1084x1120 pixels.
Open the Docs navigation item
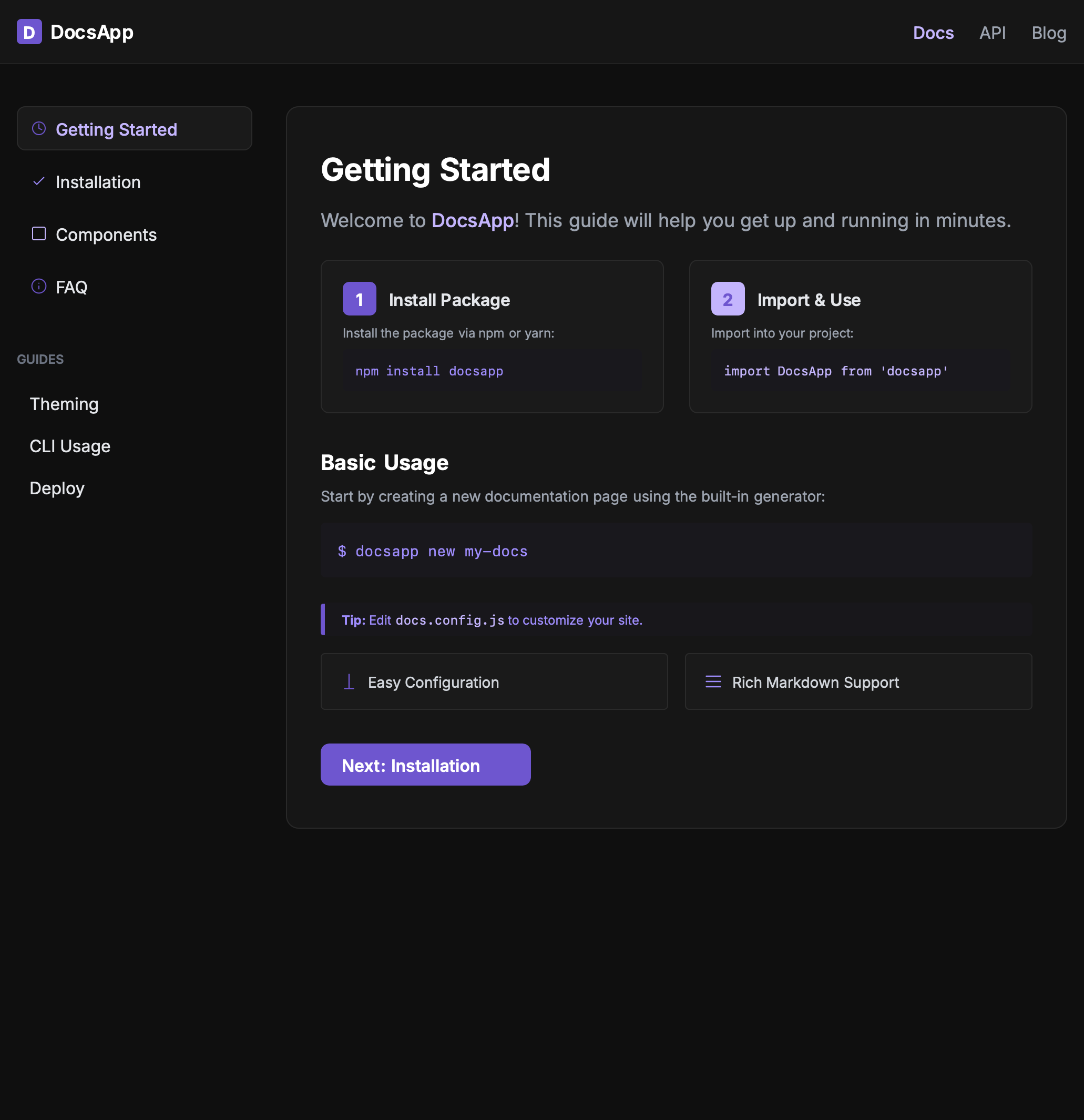933,33
